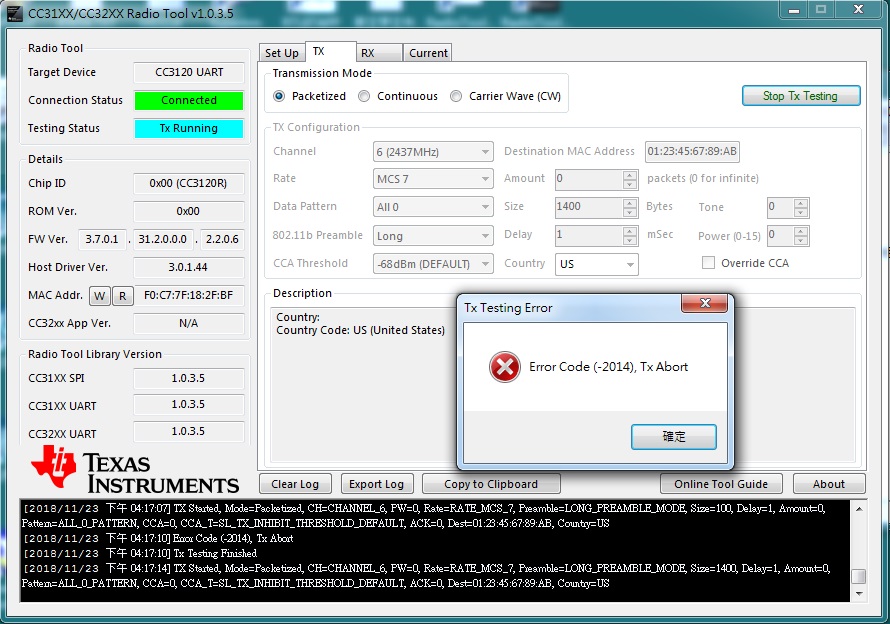This screenshot has width=890, height=624.
Task: Open the Rate dropdown showing MCS 7
Action: (x=433, y=179)
